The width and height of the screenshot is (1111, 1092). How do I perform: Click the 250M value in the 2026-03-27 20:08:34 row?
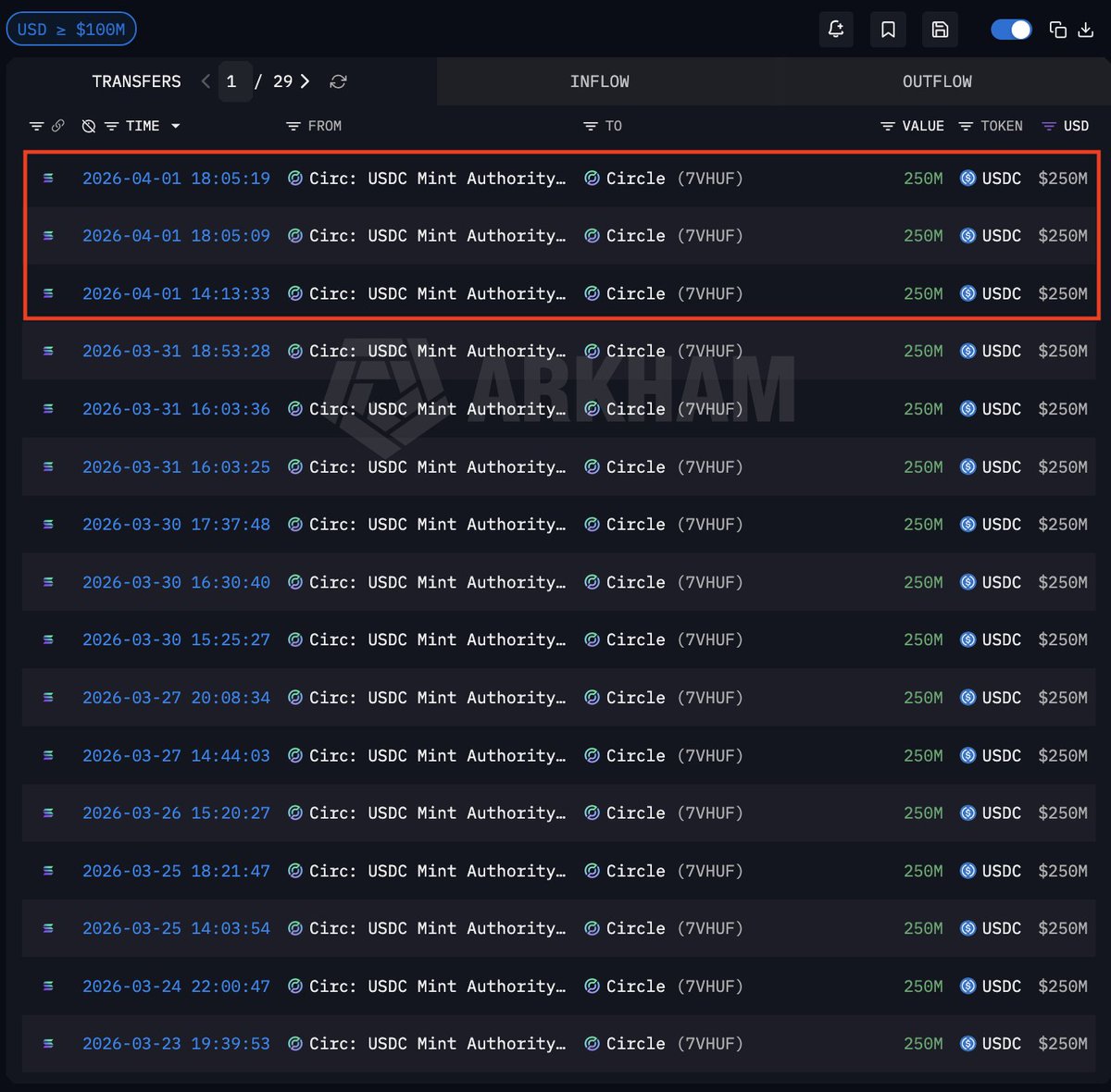[923, 698]
